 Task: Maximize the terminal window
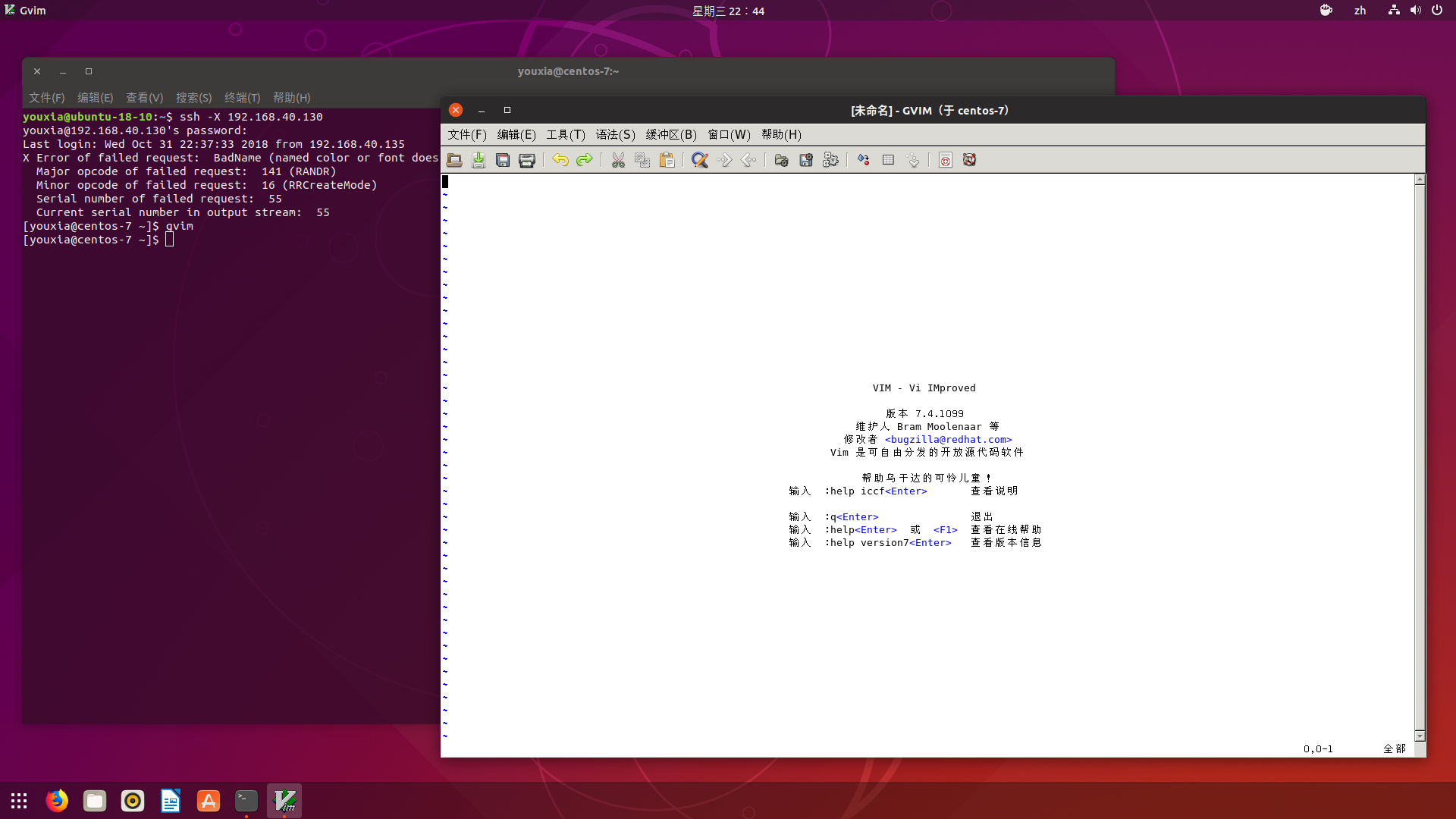pyautogui.click(x=89, y=71)
